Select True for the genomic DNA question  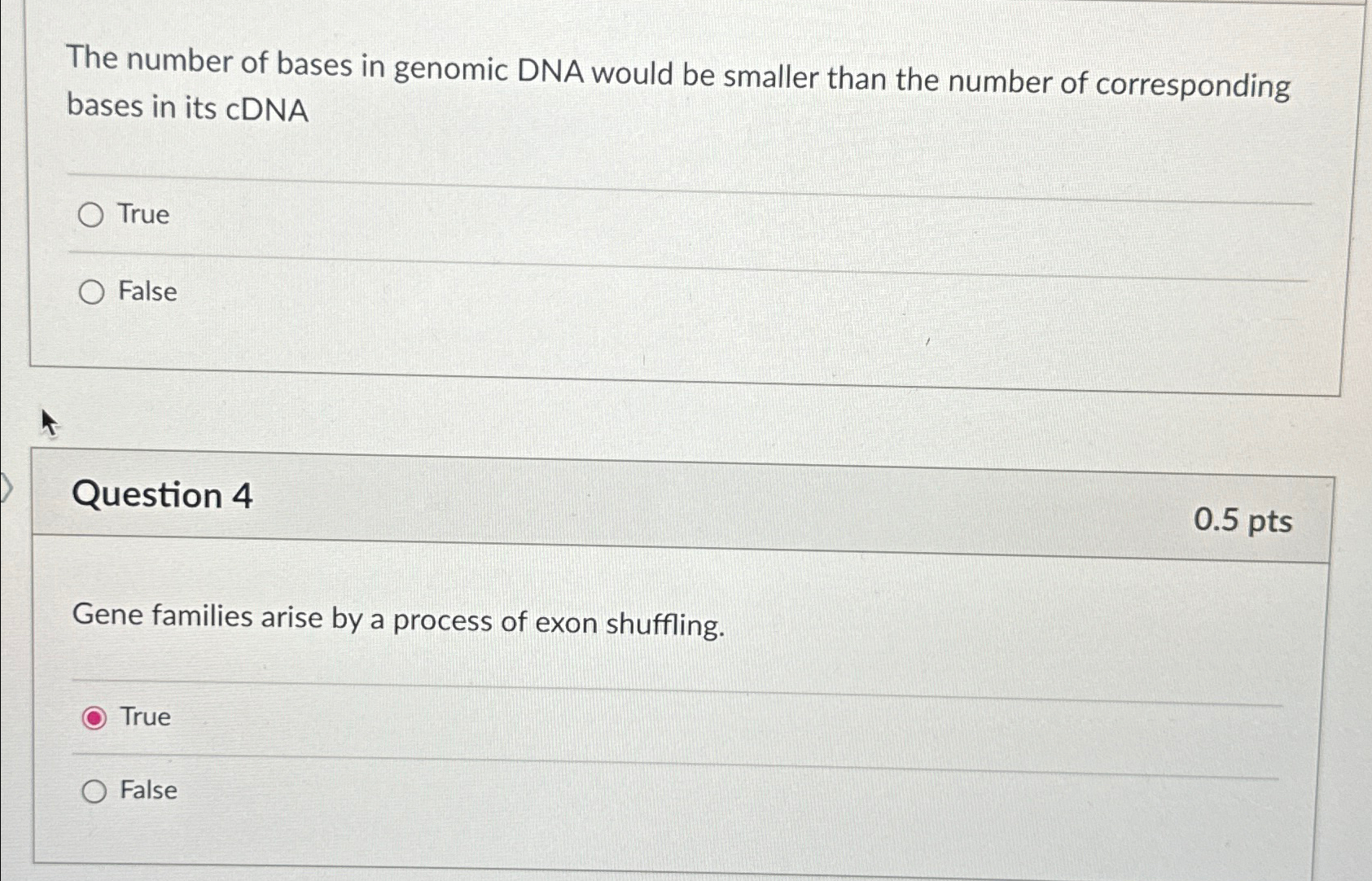tap(93, 215)
